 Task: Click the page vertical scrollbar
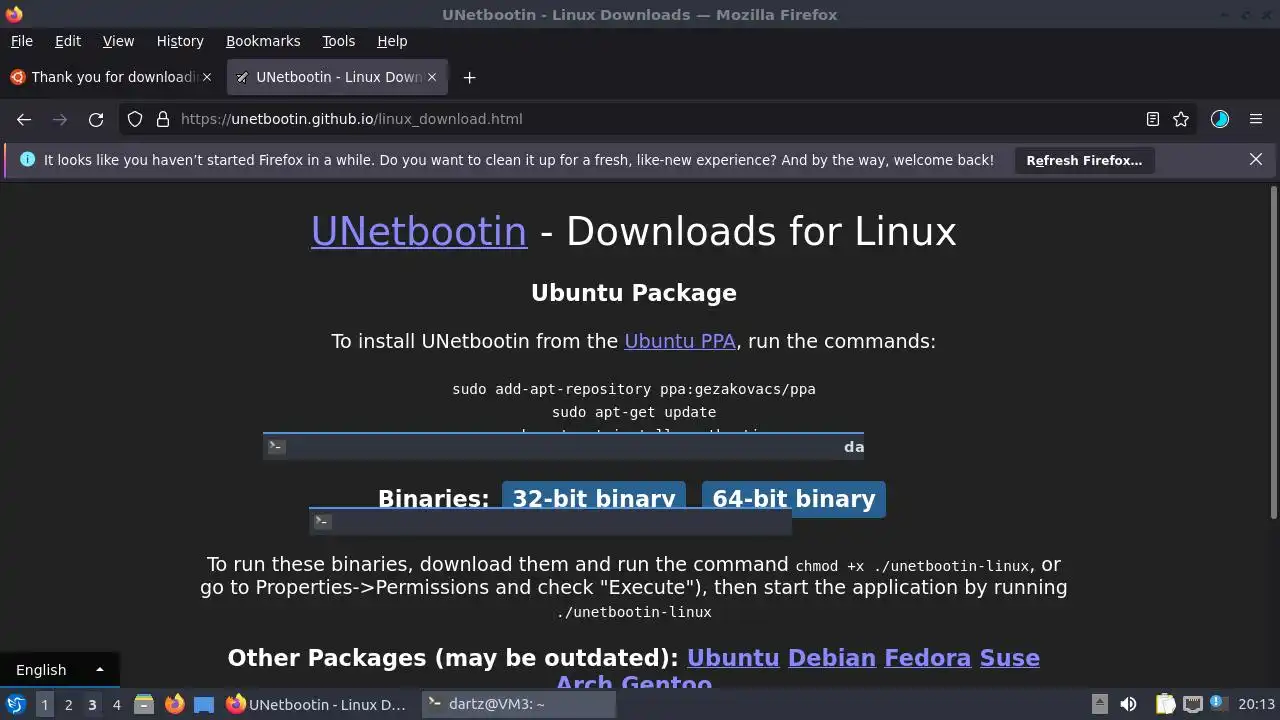click(1273, 352)
